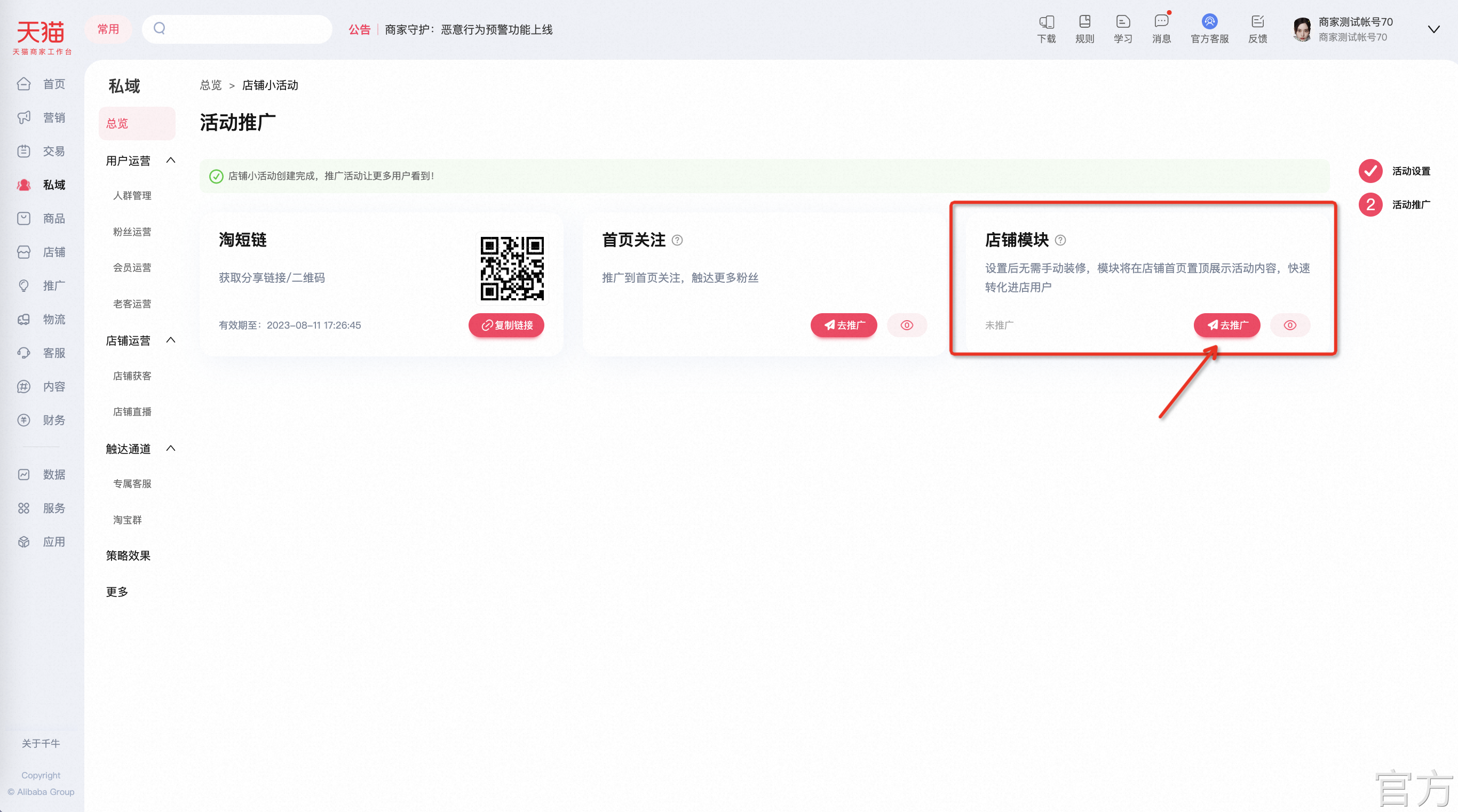Image resolution: width=1458 pixels, height=812 pixels.
Task: Open the 营销 marketing megaphone icon
Action: (x=23, y=117)
